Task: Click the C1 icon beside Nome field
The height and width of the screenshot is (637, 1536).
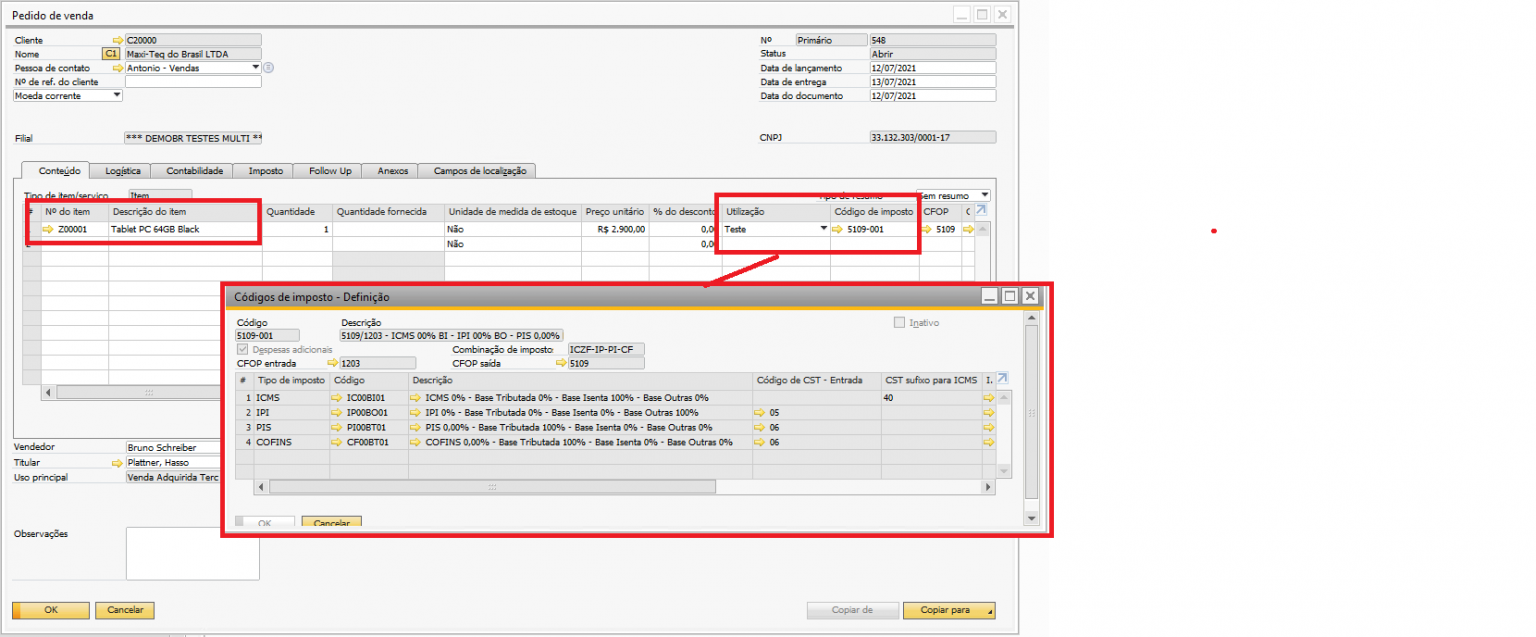Action: (x=110, y=54)
